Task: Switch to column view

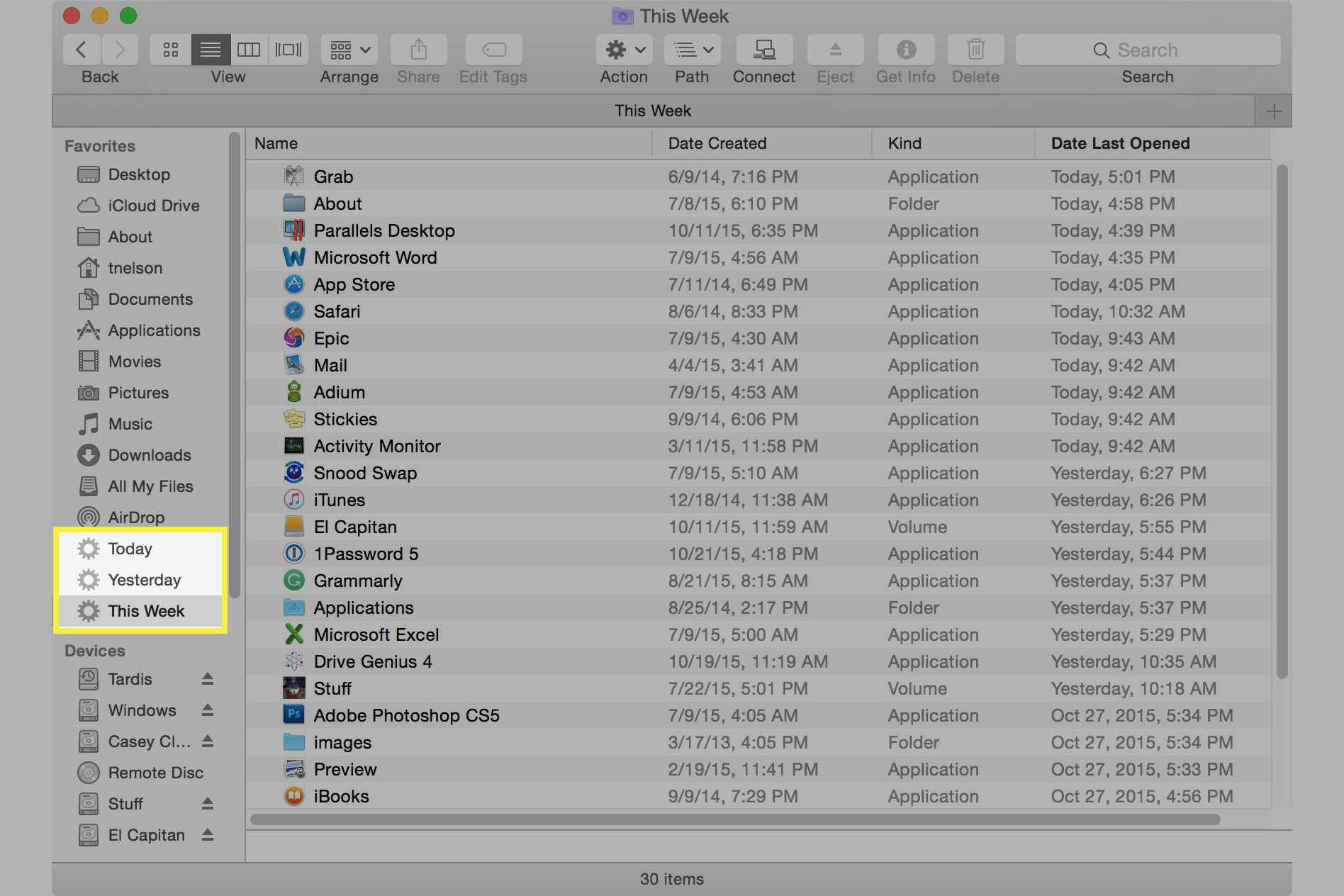Action: pos(249,50)
